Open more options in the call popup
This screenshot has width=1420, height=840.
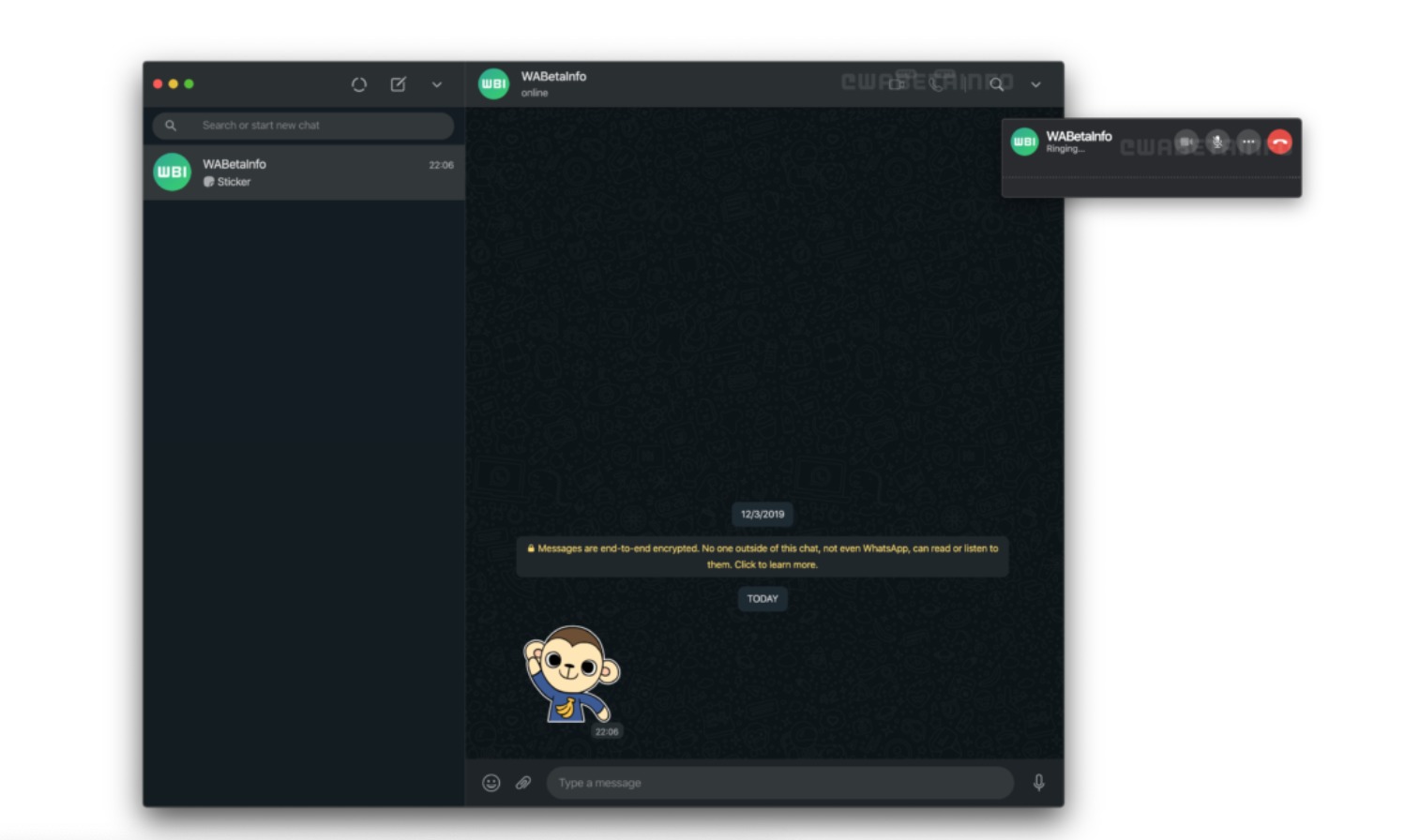pyautogui.click(x=1248, y=142)
